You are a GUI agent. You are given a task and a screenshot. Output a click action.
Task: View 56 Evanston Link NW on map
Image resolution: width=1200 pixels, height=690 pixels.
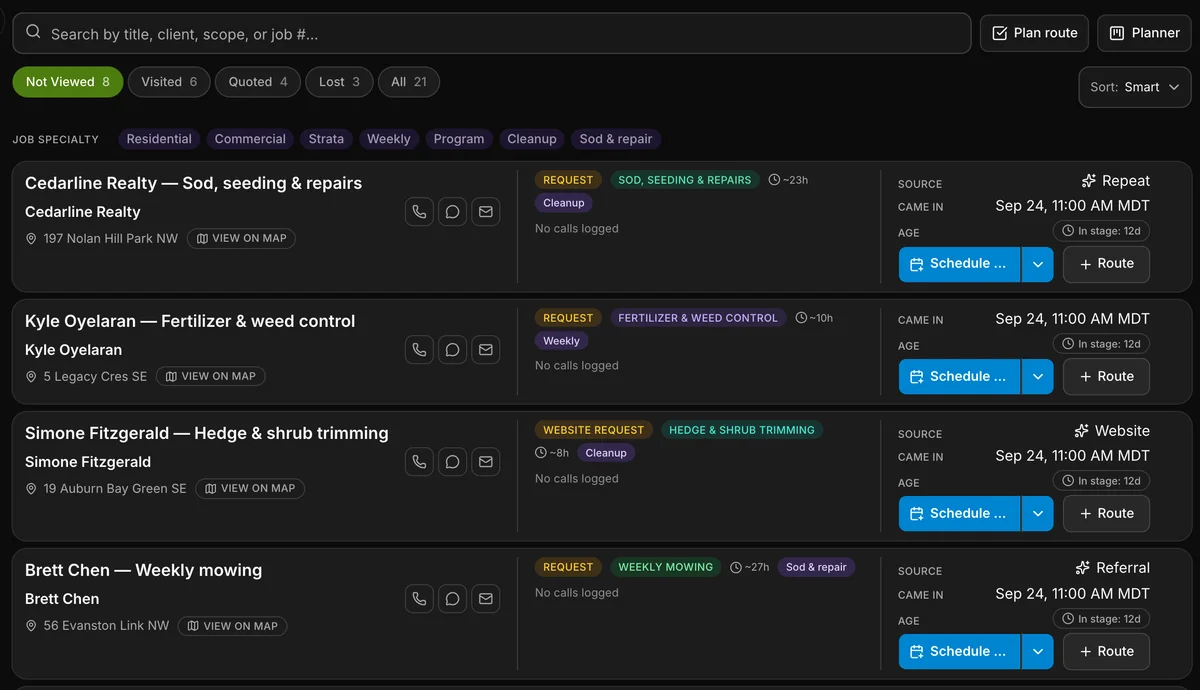tap(233, 626)
